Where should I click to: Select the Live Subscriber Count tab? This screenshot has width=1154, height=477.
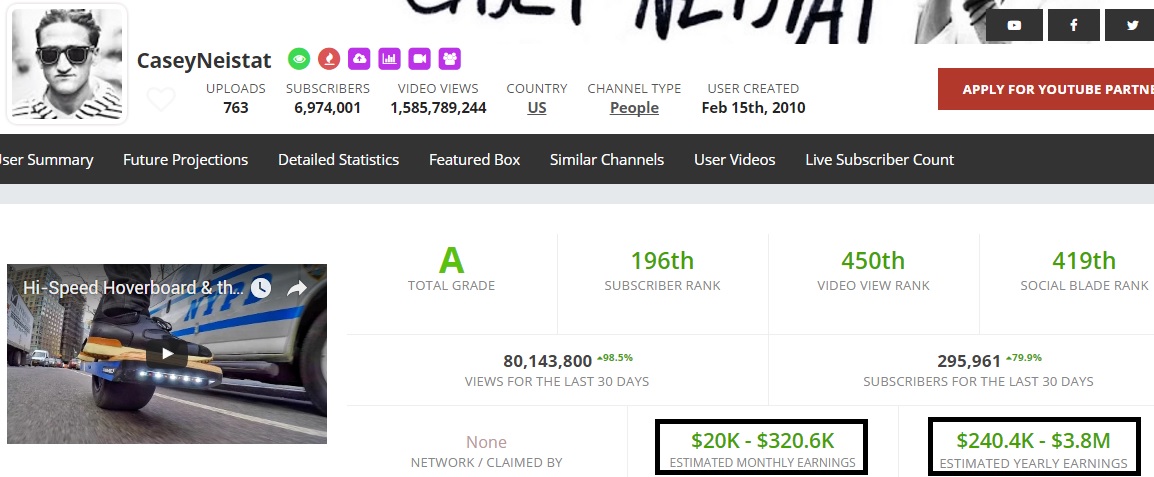tap(879, 160)
